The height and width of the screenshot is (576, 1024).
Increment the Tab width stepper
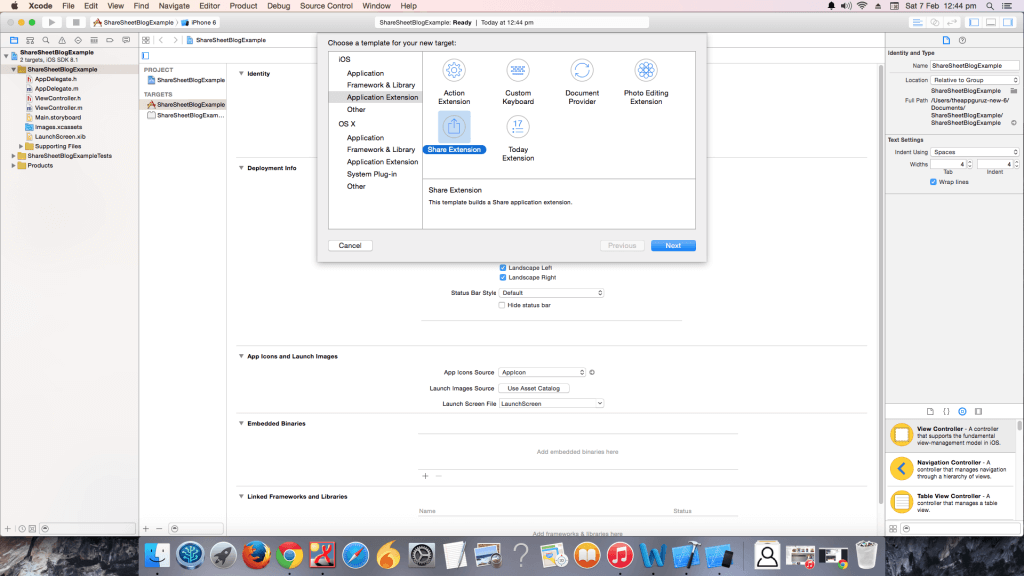(969, 162)
